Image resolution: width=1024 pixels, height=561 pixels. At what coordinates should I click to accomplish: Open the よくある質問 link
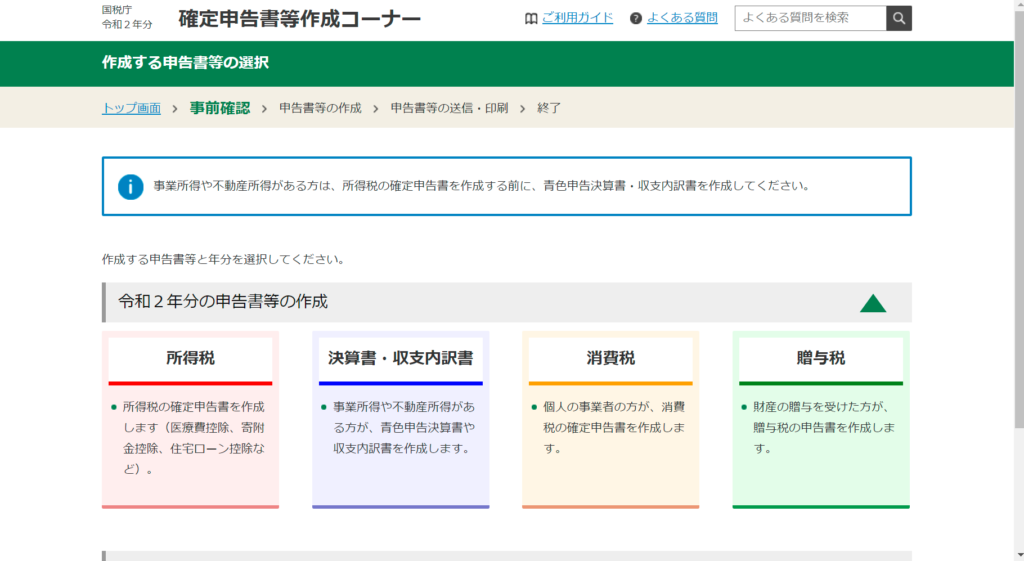pyautogui.click(x=682, y=18)
